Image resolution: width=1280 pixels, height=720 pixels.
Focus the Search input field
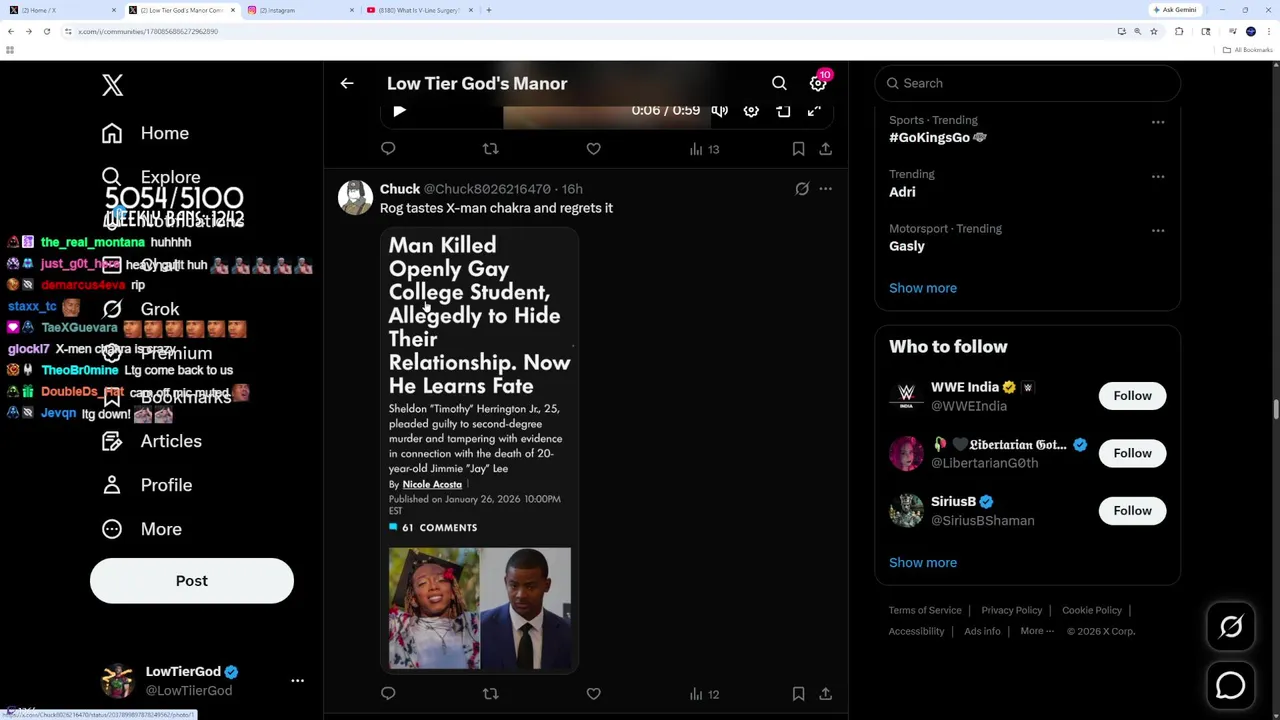pyautogui.click(x=1028, y=83)
